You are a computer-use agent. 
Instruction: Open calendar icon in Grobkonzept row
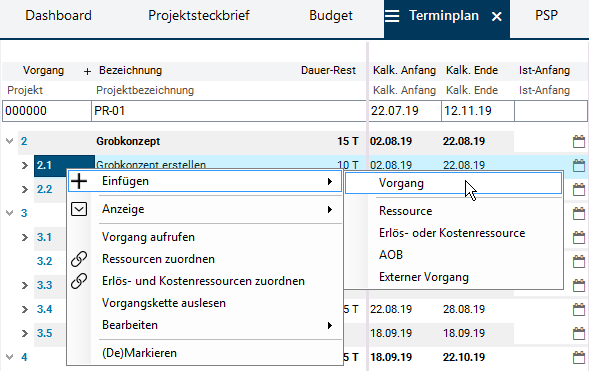tap(579, 142)
